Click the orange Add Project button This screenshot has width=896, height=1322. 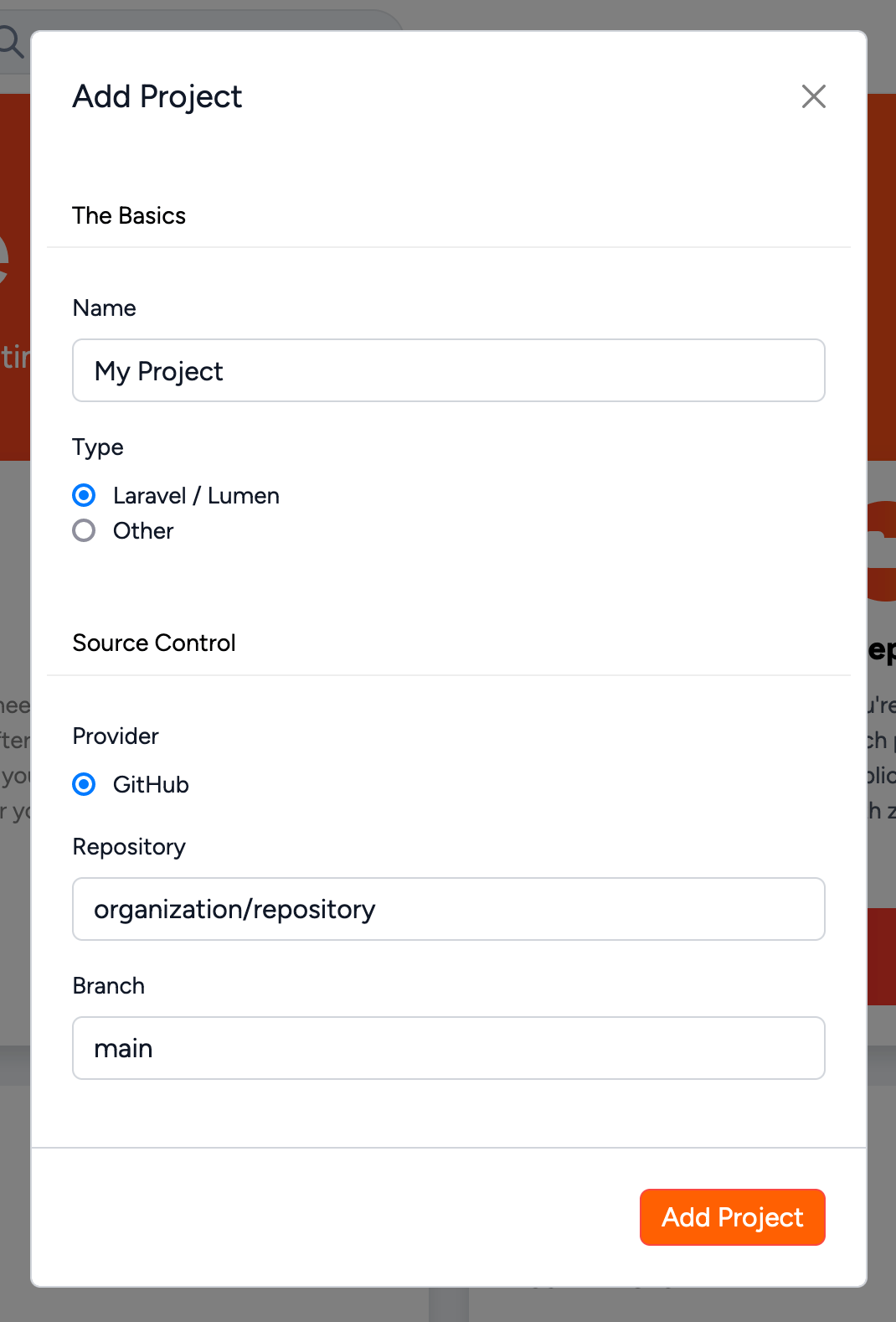pos(732,1216)
